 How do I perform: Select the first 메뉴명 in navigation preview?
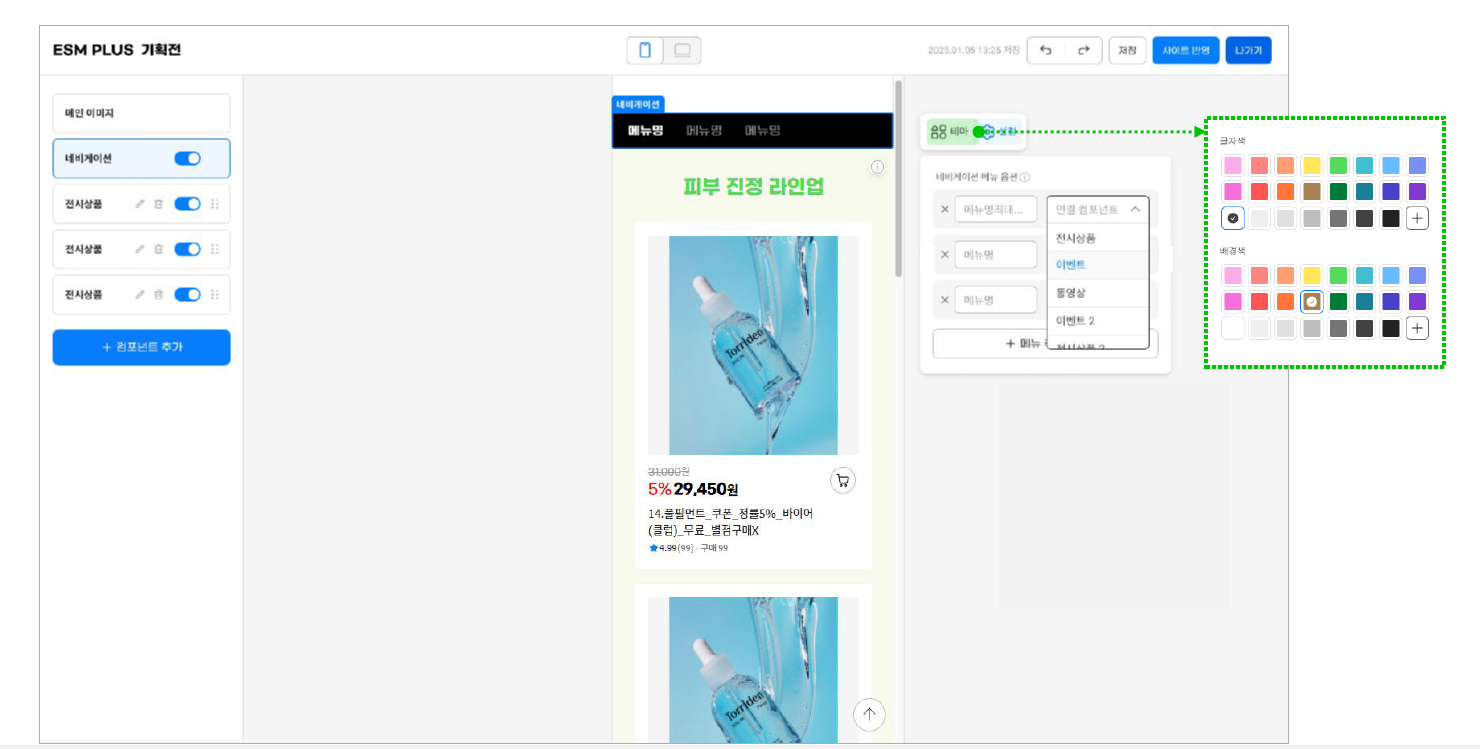click(645, 131)
